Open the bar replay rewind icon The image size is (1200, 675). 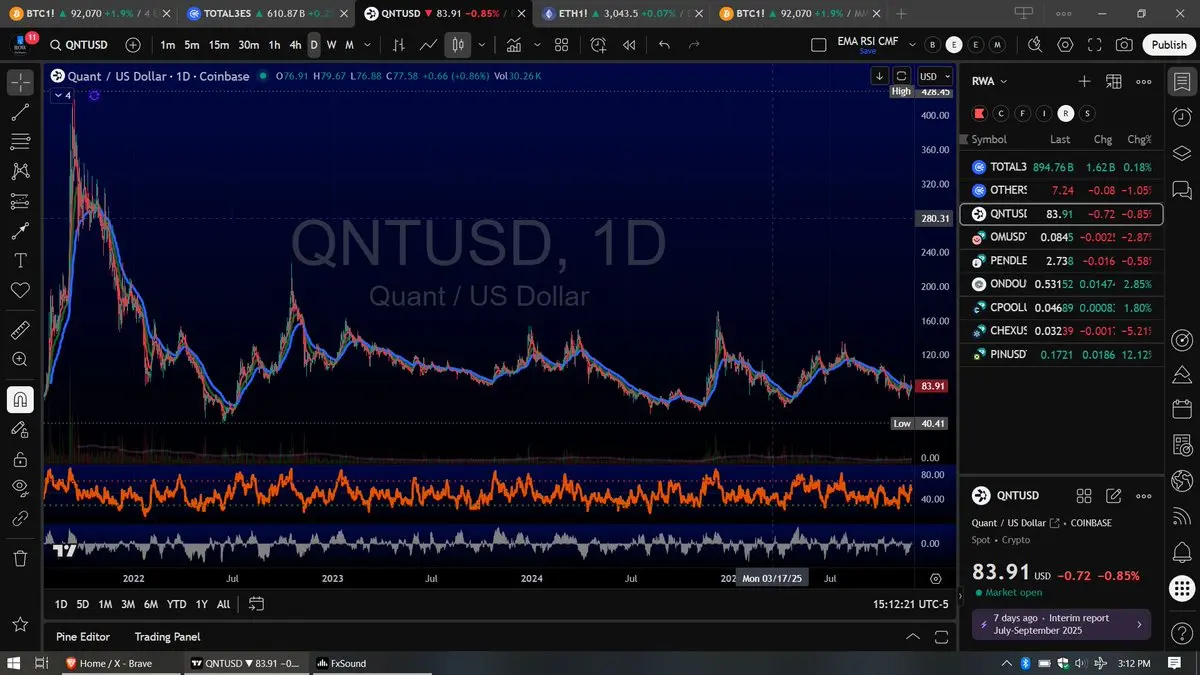coord(629,45)
